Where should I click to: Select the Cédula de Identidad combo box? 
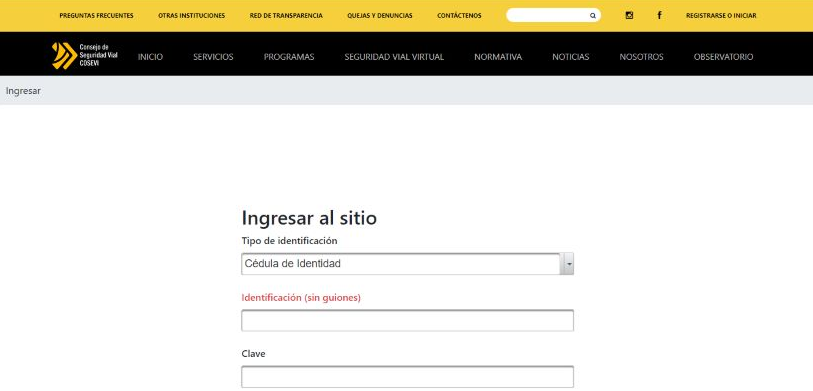[x=408, y=264]
